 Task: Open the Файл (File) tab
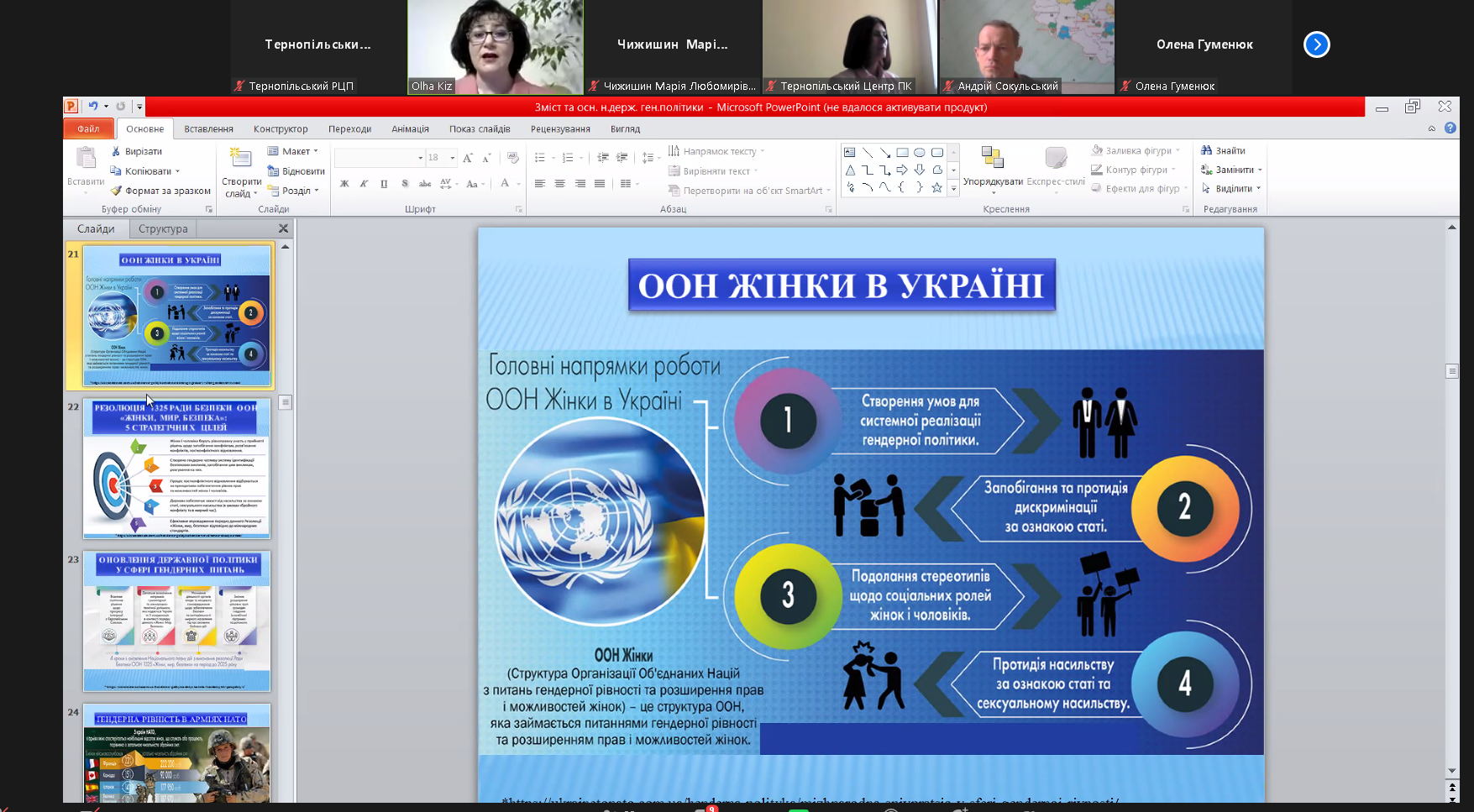click(x=88, y=128)
